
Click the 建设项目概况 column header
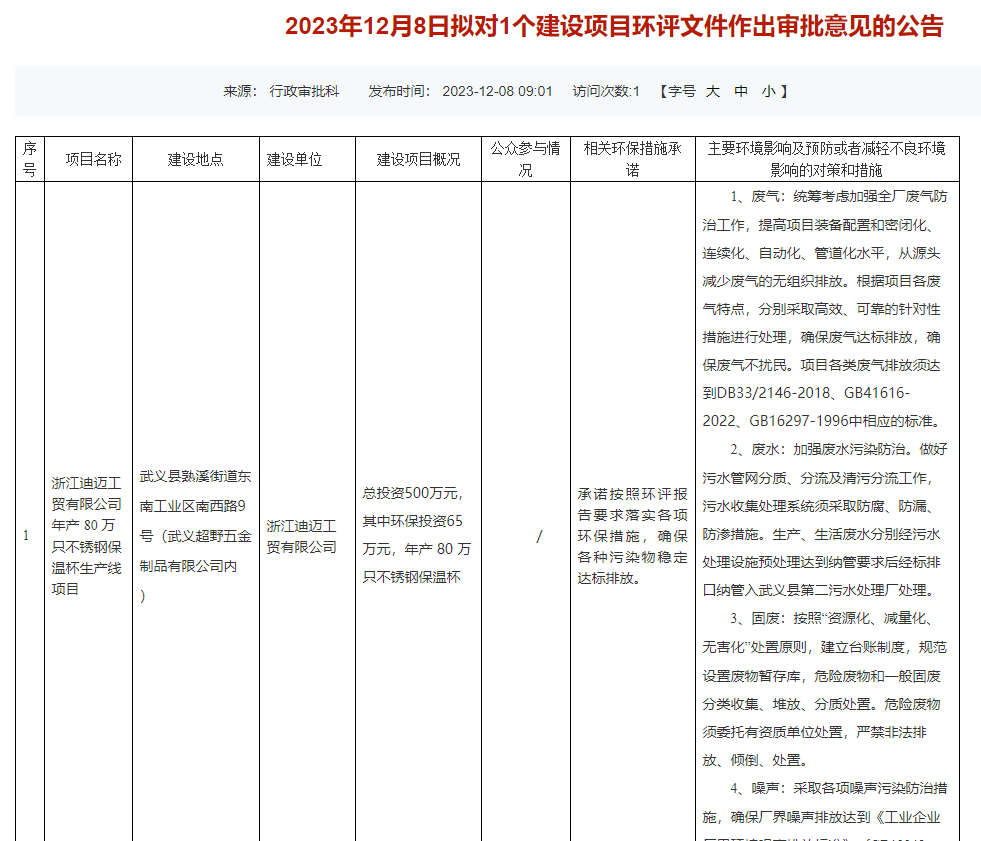coord(418,159)
